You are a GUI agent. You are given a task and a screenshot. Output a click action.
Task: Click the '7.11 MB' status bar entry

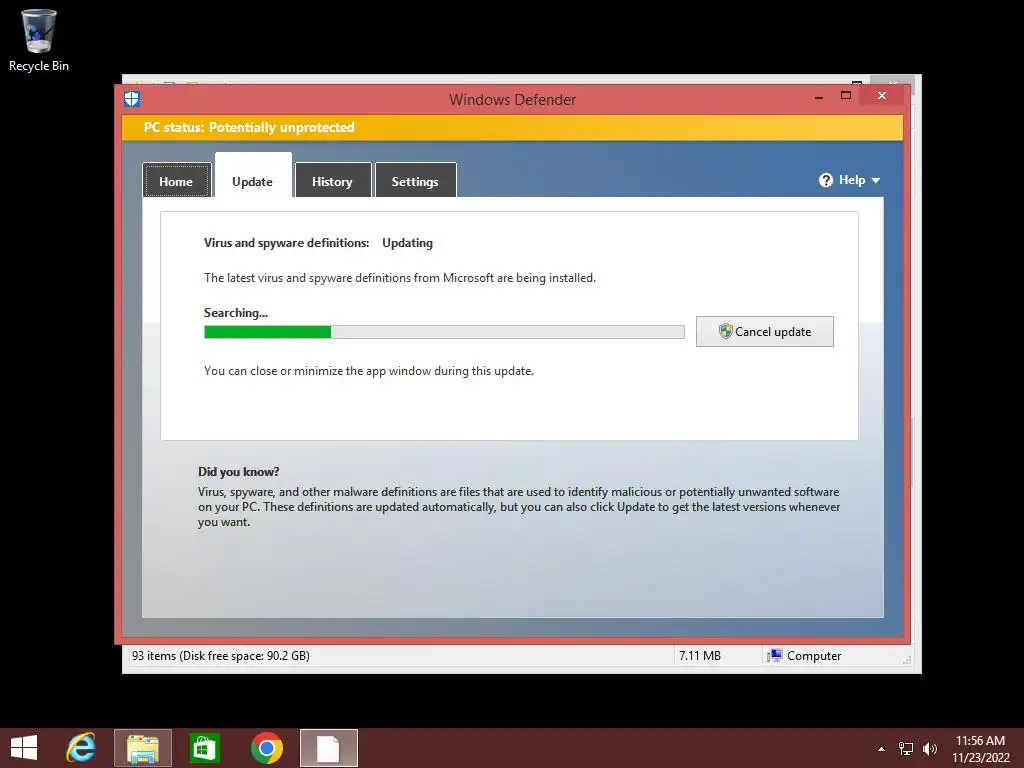click(x=700, y=656)
